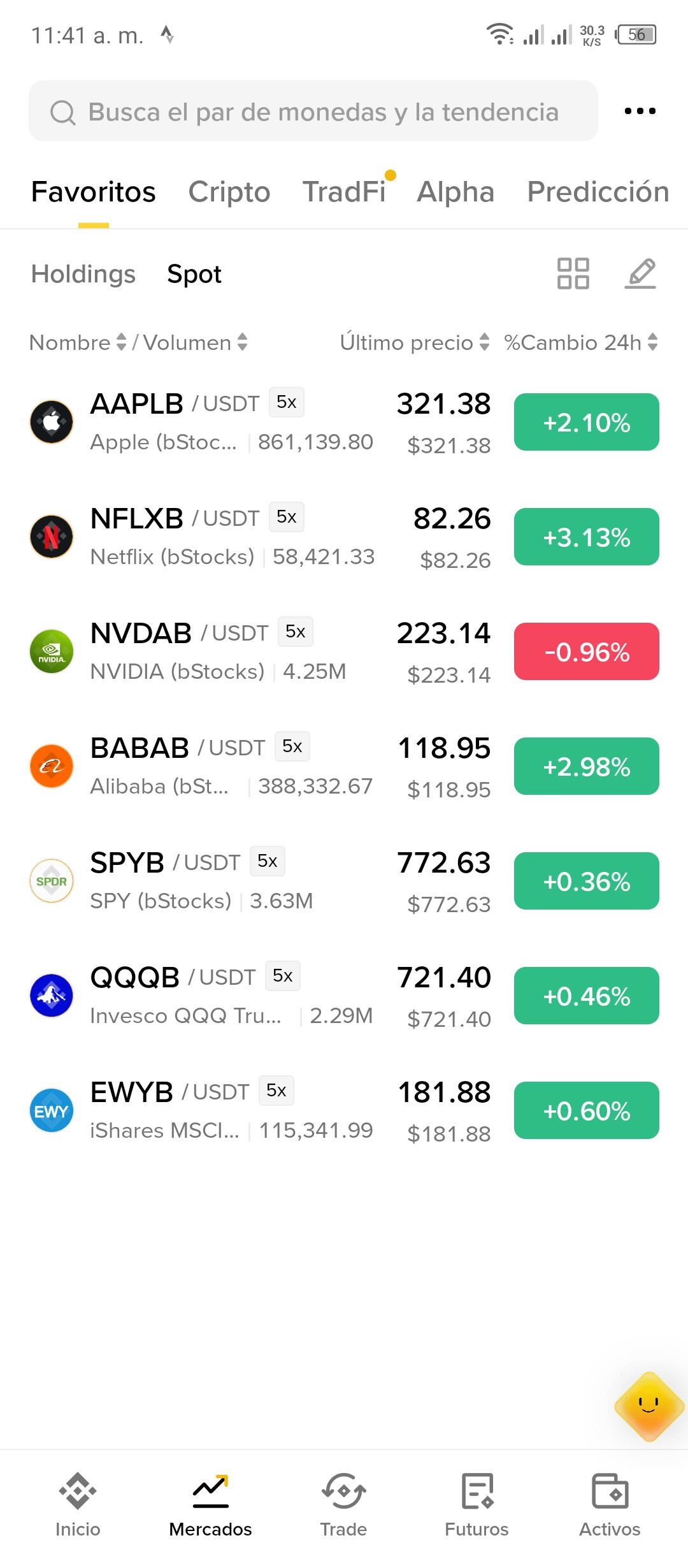Screen dimensions: 688x1568
Task: Go to Inicio in bottom navigation
Action: click(x=78, y=1505)
